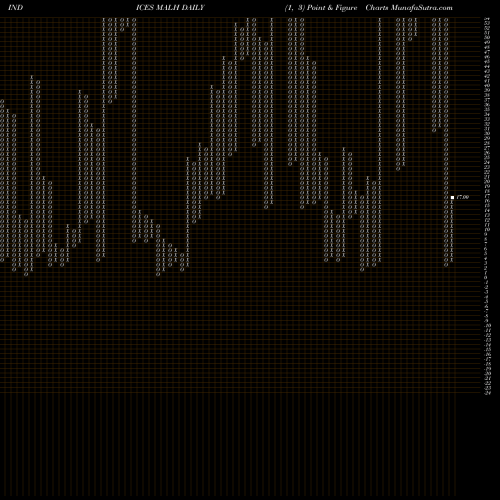This screenshot has width=500, height=500.
Task: Click the "Charts MunafaSutra.com" text
Action: [409, 8]
